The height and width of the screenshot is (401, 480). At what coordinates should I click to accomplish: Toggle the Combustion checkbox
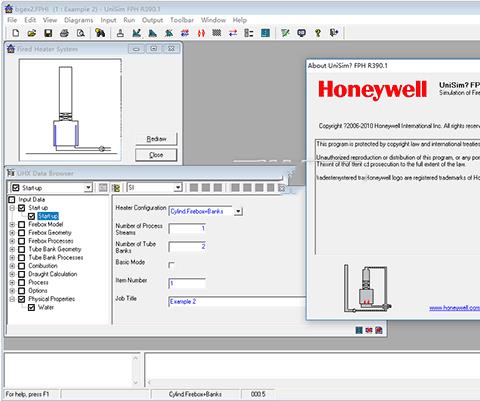(x=22, y=266)
